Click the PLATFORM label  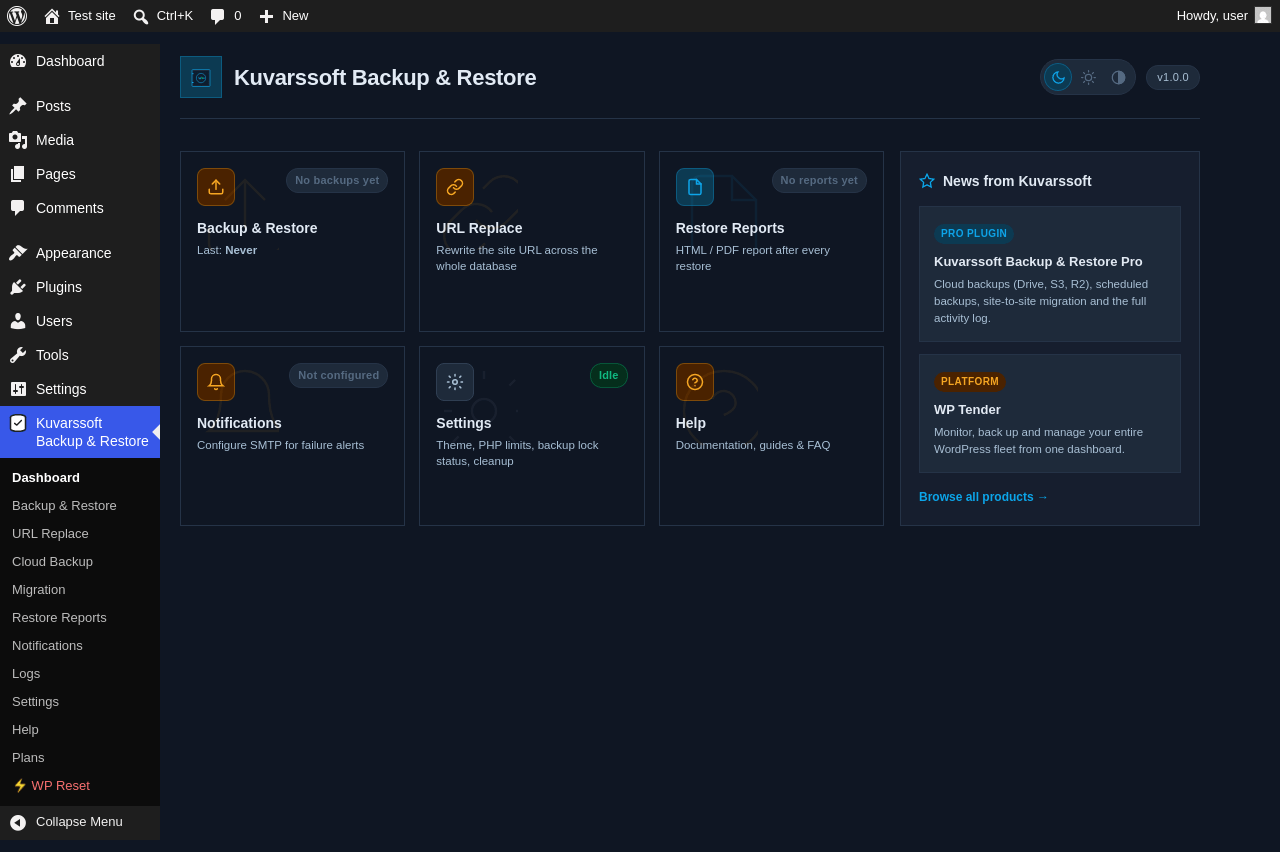coord(970,381)
